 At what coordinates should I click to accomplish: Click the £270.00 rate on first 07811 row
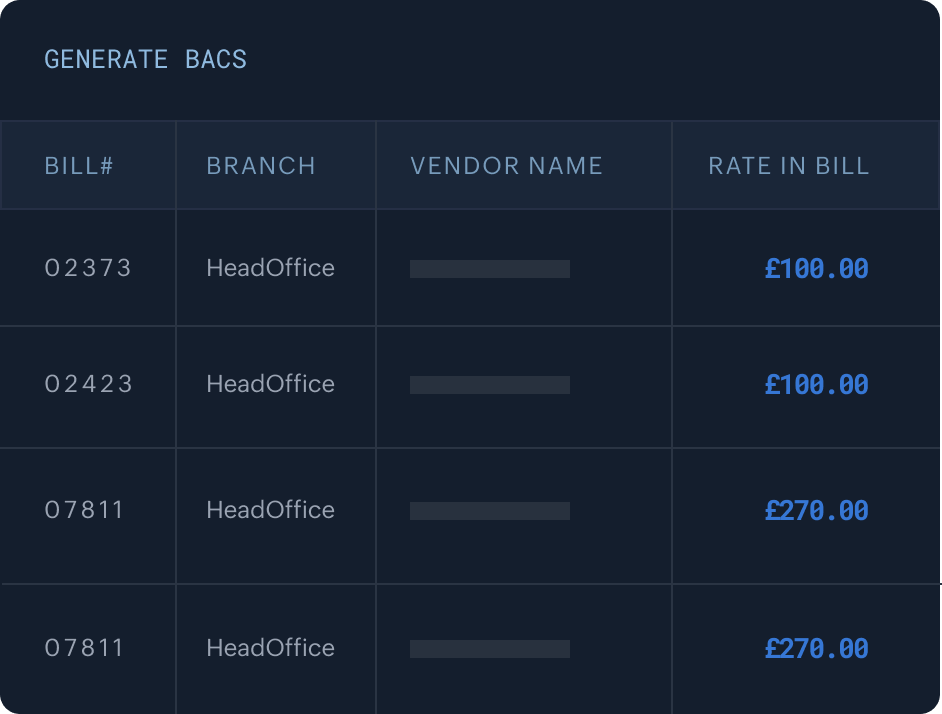817,510
